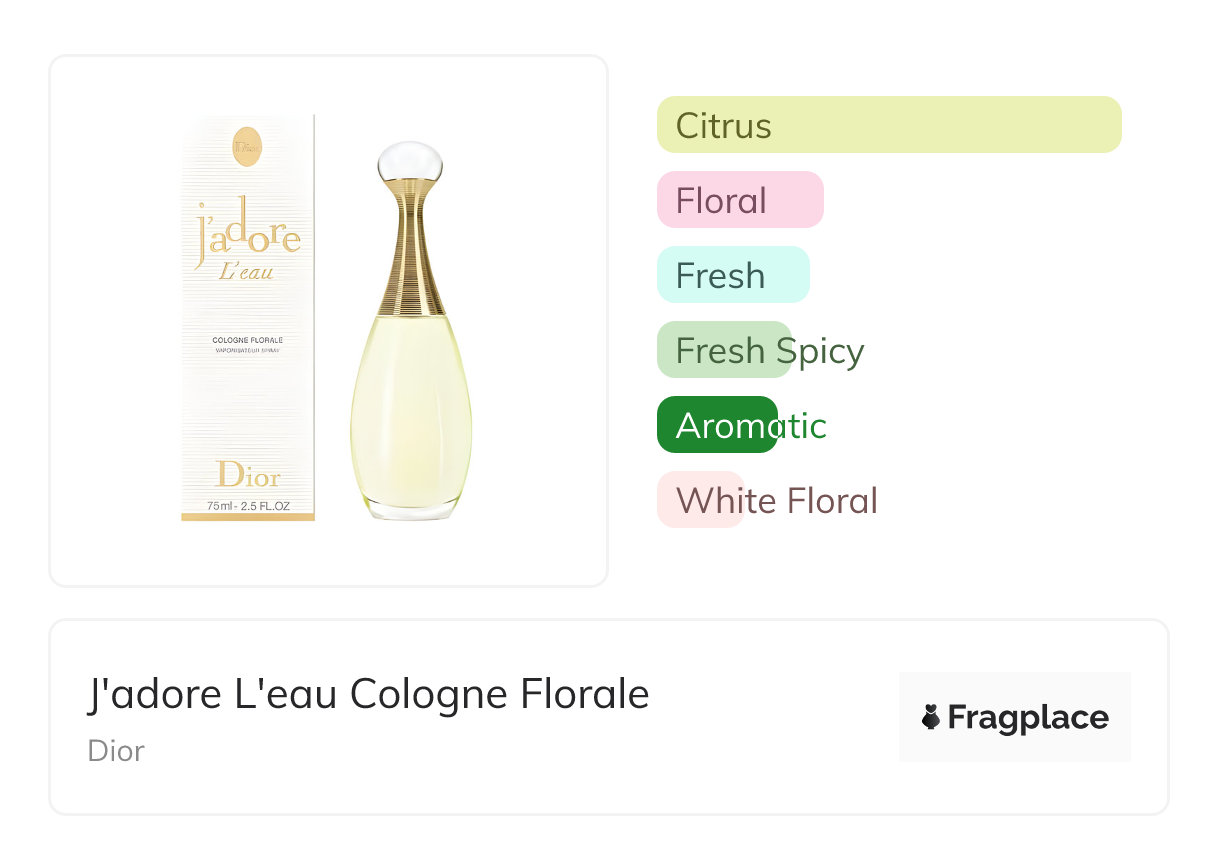Click the Fragplace brand name text
The width and height of the screenshot is (1218, 864).
coord(1028,717)
